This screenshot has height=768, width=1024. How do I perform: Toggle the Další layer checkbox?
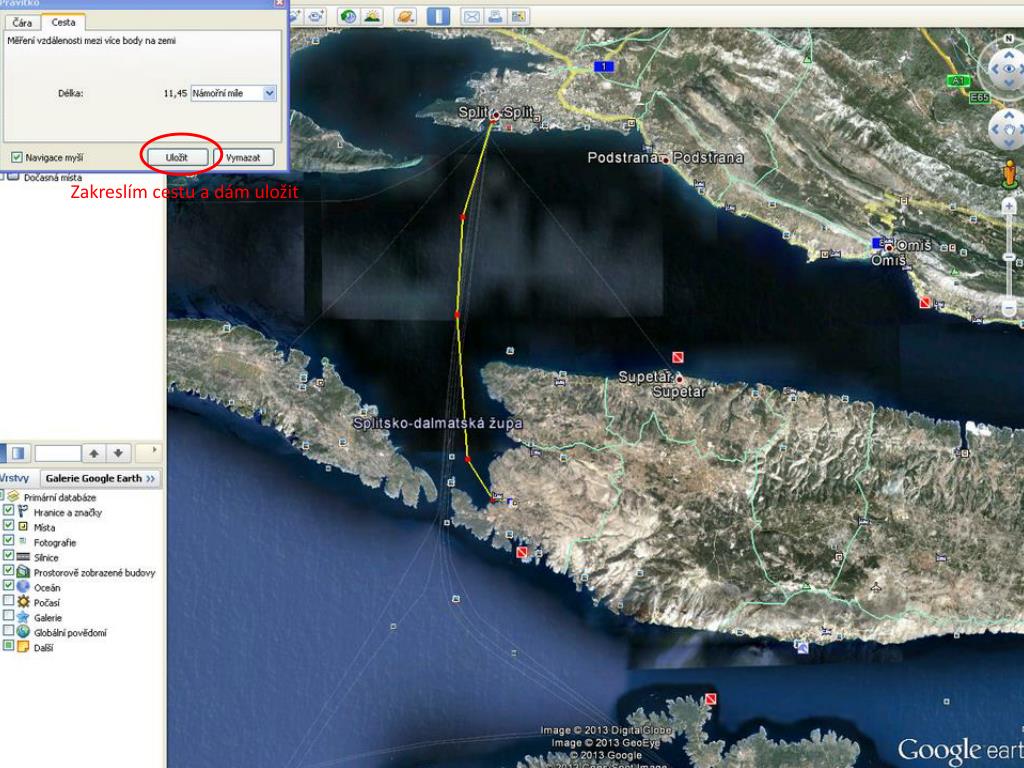point(8,645)
